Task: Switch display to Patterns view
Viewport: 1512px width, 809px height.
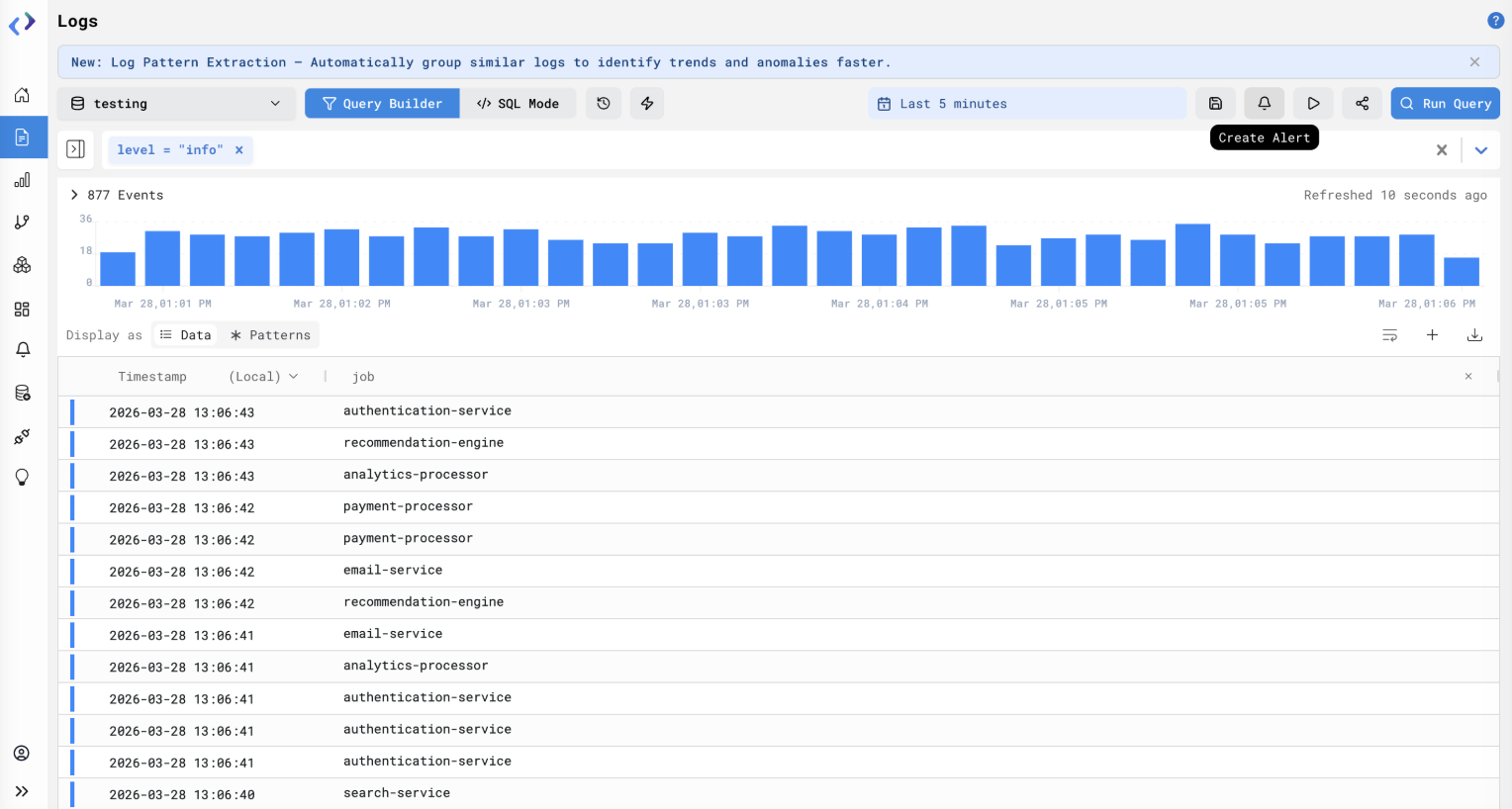Action: coord(269,334)
